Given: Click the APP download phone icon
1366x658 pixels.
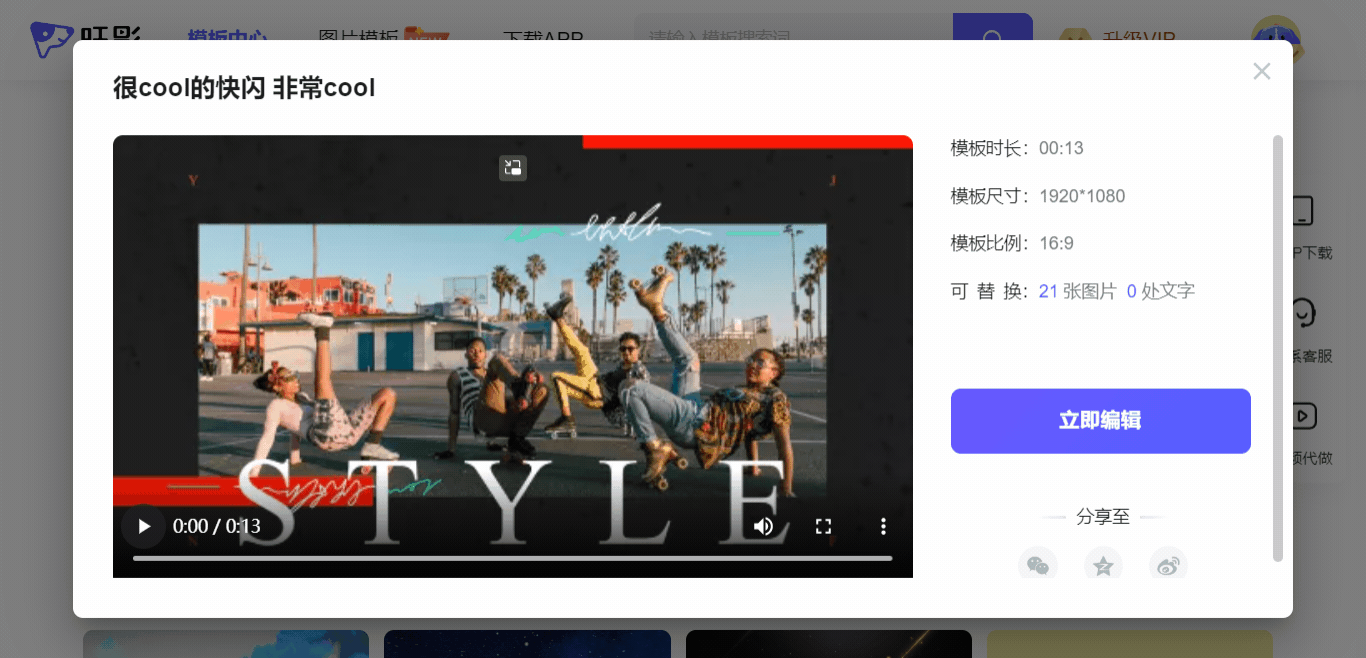Looking at the screenshot, I should [1303, 211].
